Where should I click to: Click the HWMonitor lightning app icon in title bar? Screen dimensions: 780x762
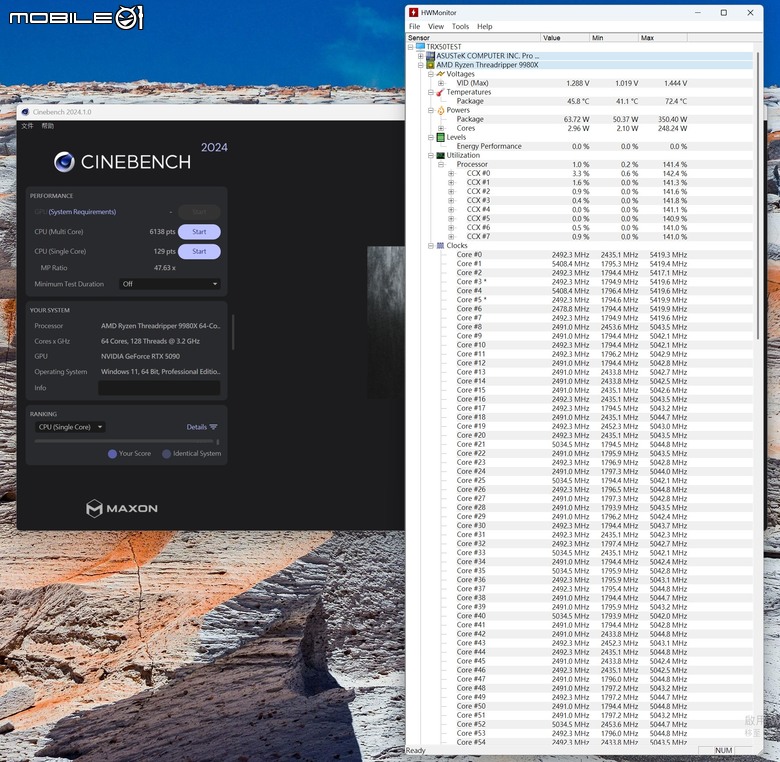point(413,12)
